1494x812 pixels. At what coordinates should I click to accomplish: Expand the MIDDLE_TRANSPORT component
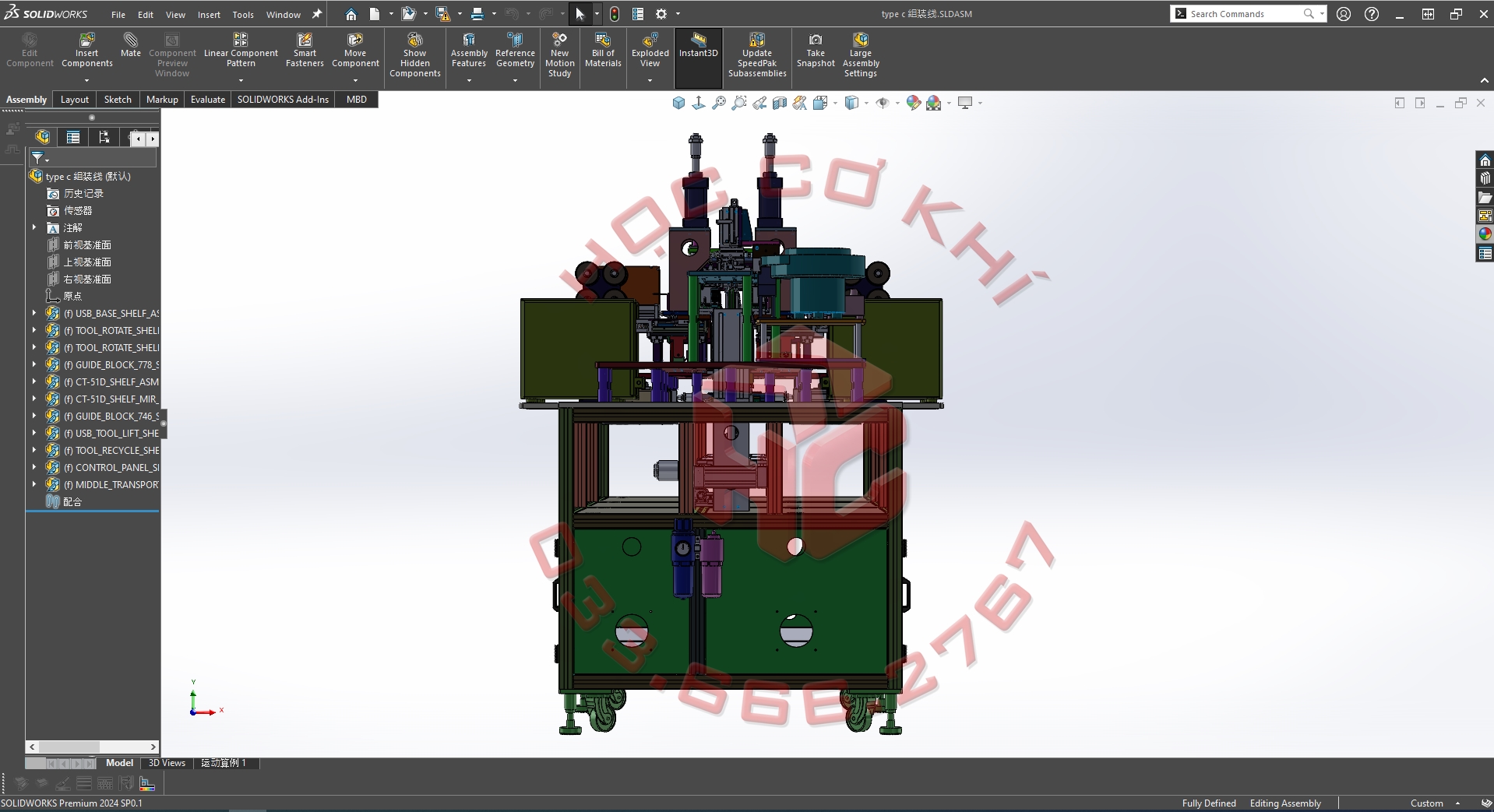[33, 484]
